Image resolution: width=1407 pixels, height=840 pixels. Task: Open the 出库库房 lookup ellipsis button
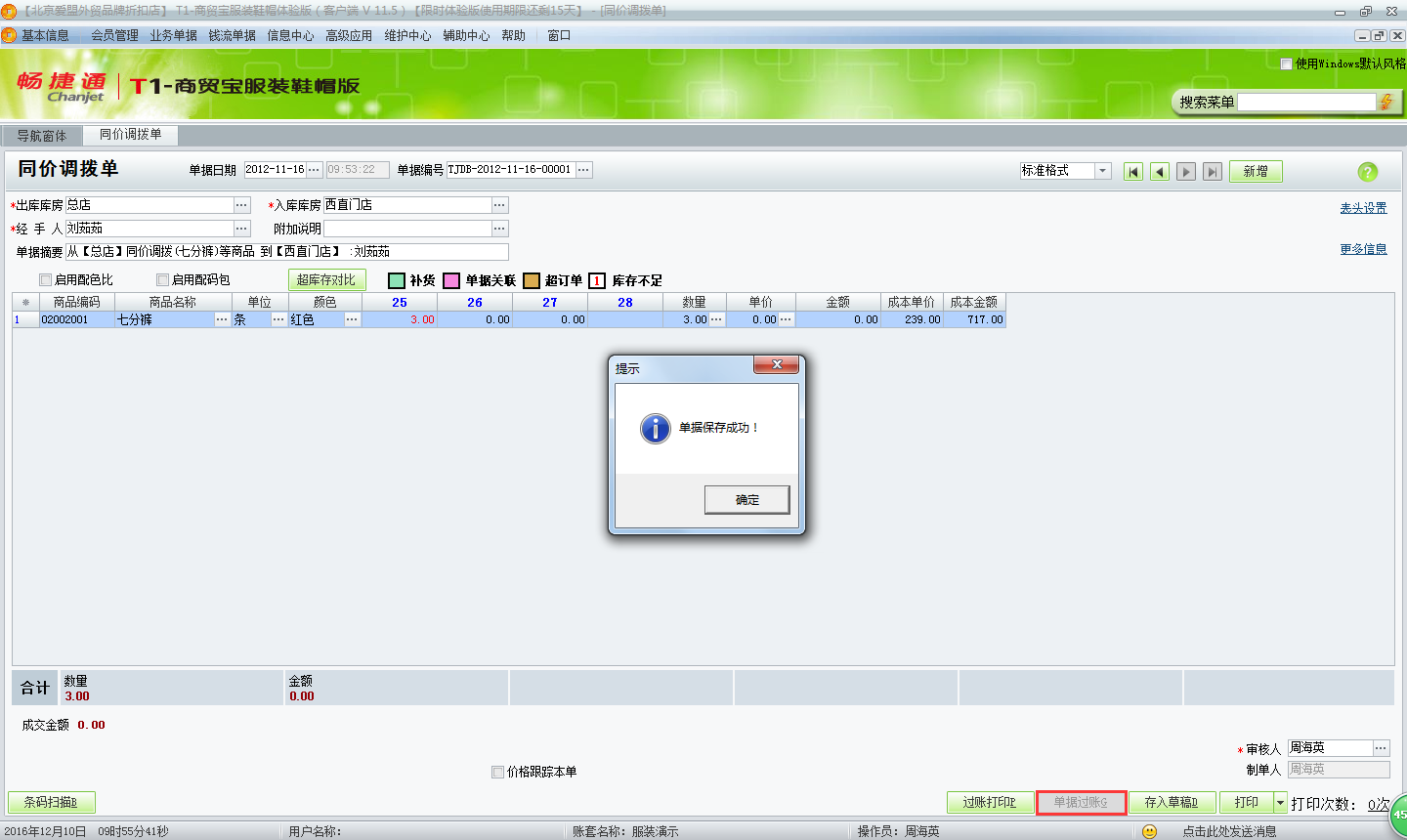[x=241, y=205]
